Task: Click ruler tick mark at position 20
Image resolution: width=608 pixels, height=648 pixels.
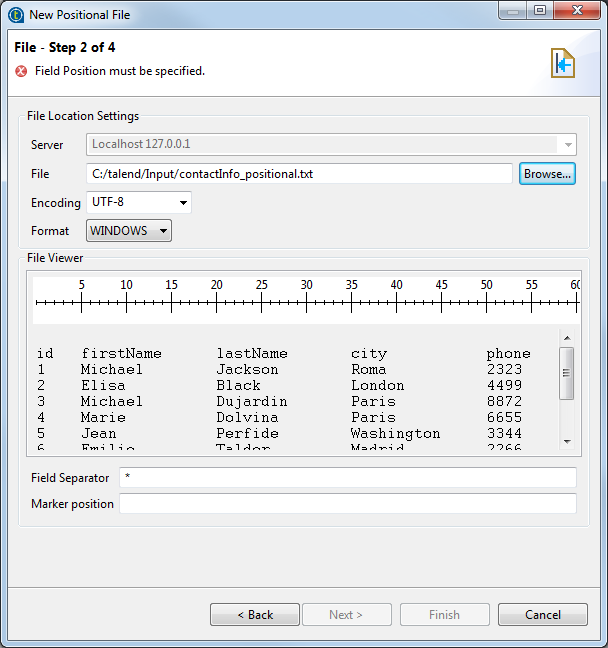Action: click(x=217, y=303)
